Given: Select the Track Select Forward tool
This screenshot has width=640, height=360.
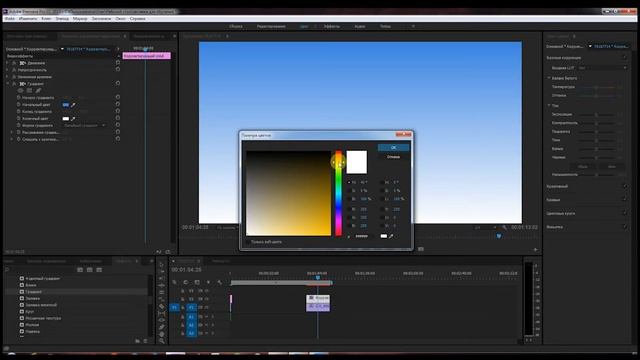Looking at the screenshot, I should [162, 271].
